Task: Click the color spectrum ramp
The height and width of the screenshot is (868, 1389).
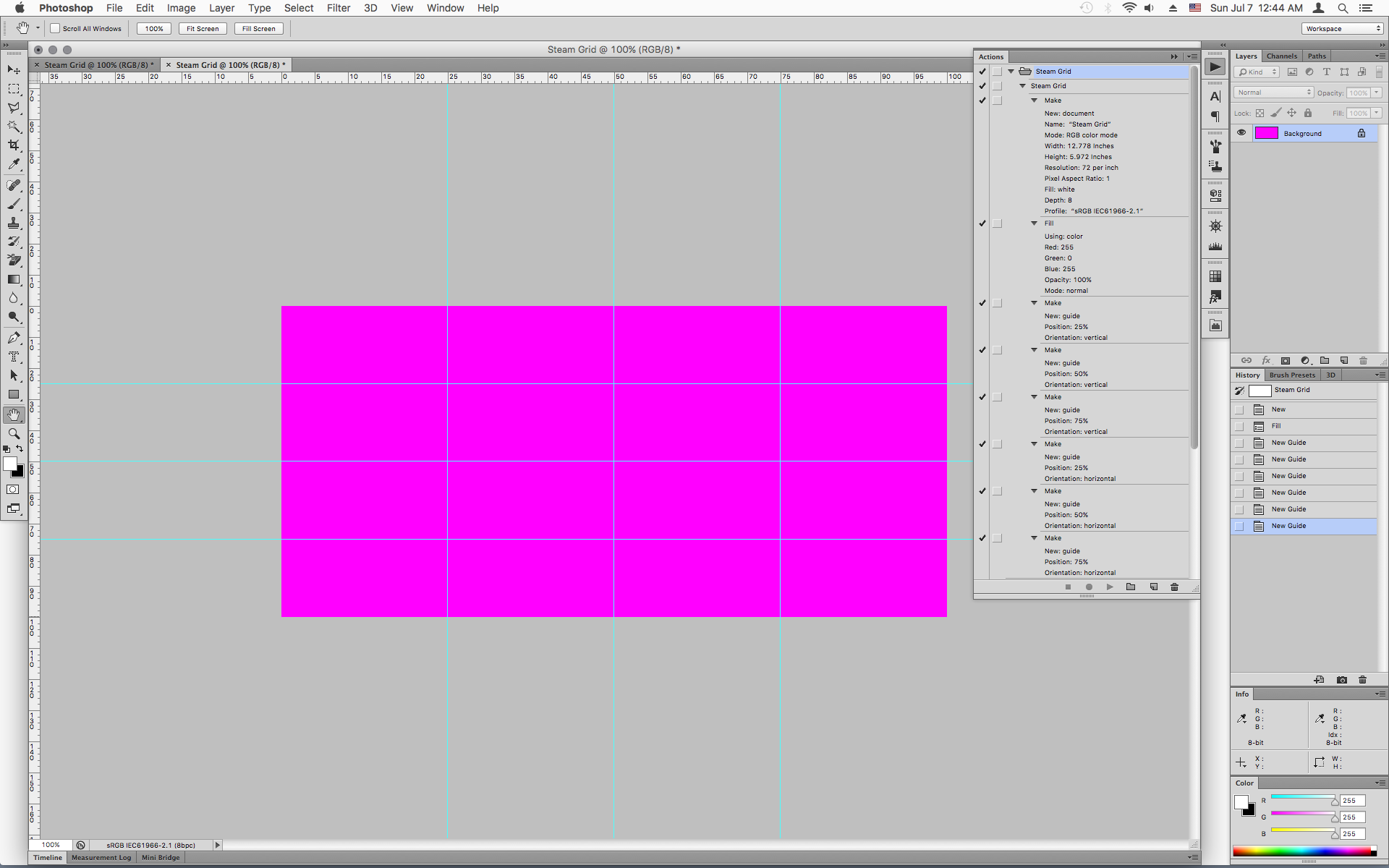Action: pyautogui.click(x=1302, y=851)
